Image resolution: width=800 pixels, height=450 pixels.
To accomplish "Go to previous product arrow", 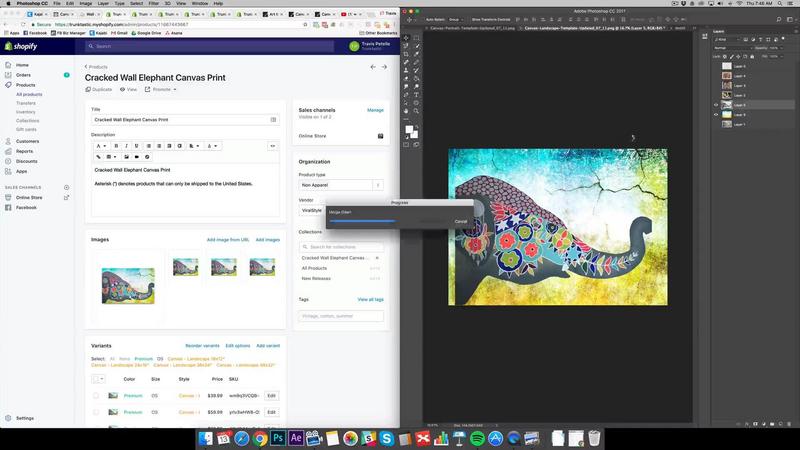I will pyautogui.click(x=373, y=67).
